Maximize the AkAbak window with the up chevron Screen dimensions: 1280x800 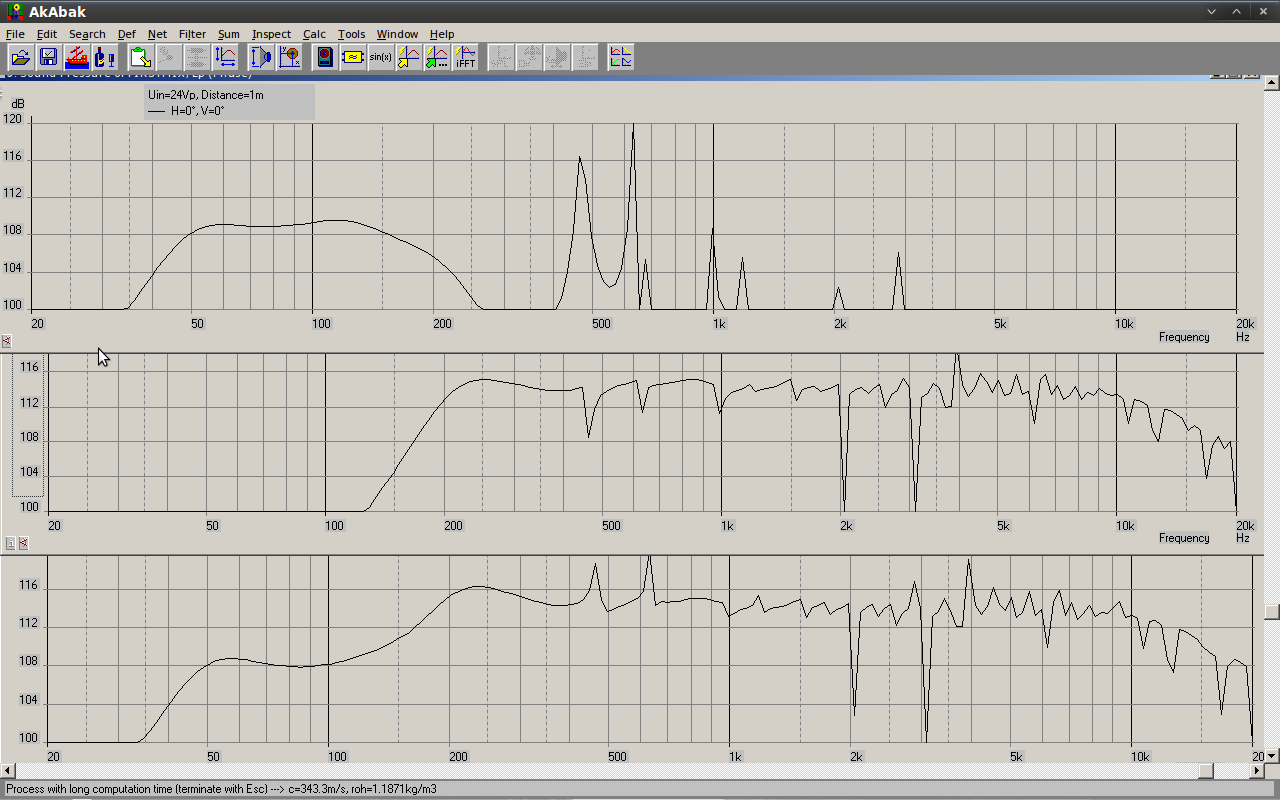(1238, 11)
